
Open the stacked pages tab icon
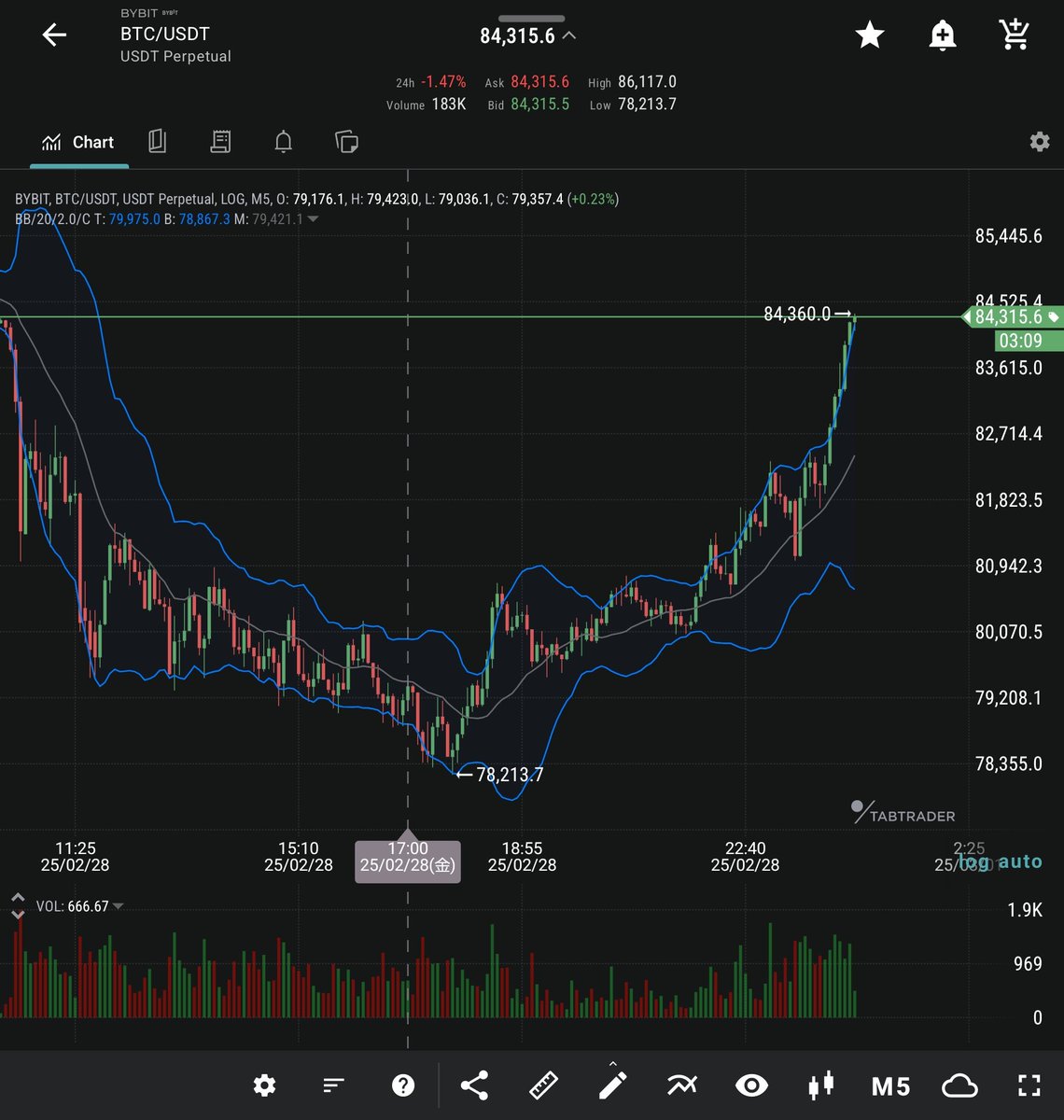click(346, 142)
